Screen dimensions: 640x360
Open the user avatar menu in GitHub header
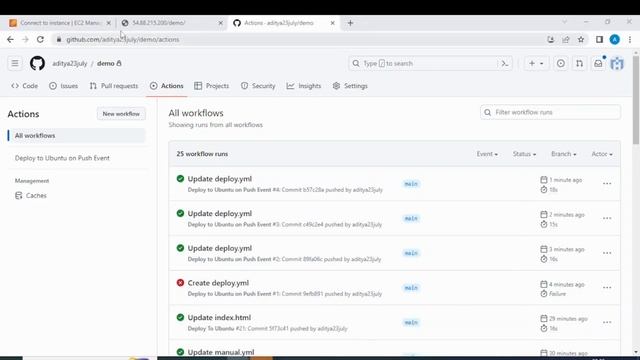click(x=617, y=63)
